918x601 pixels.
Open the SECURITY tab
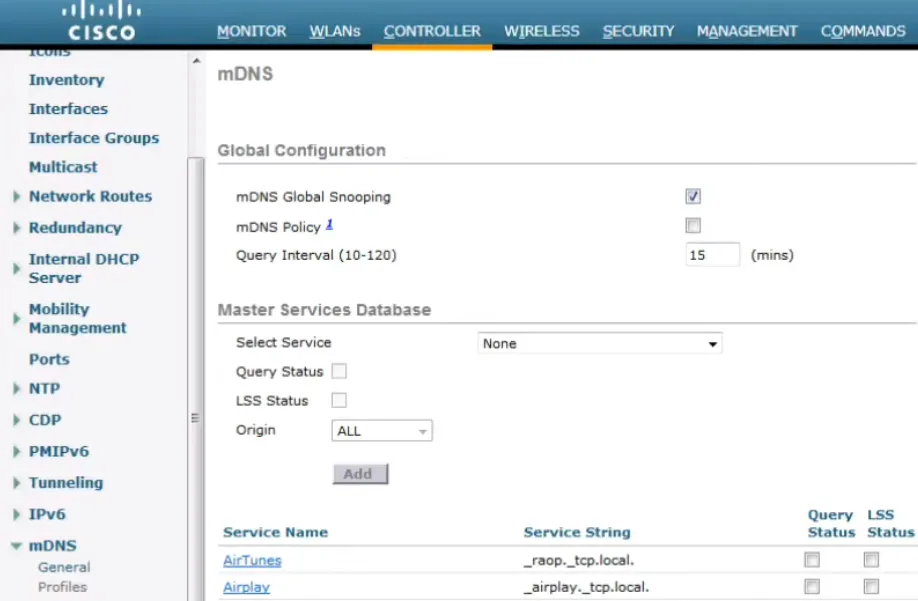point(637,31)
